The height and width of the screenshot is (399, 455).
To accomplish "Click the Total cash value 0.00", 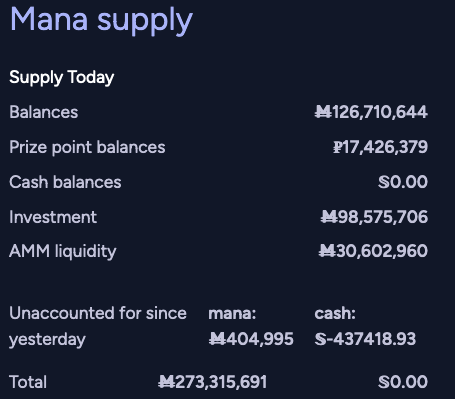I will click(403, 382).
